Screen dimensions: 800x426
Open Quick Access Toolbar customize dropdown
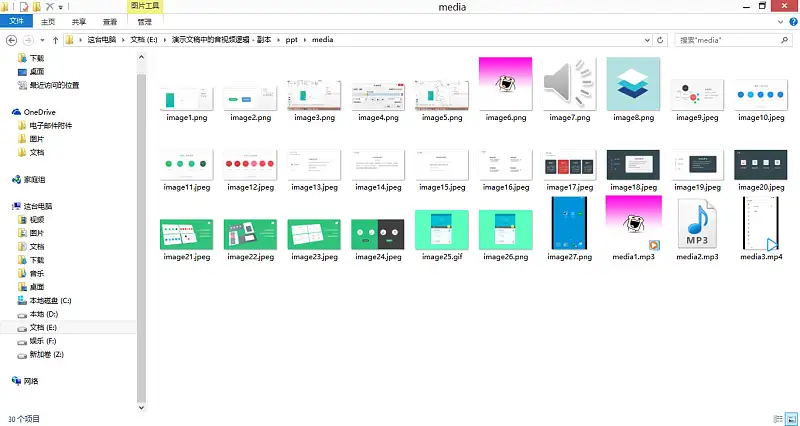pos(61,7)
